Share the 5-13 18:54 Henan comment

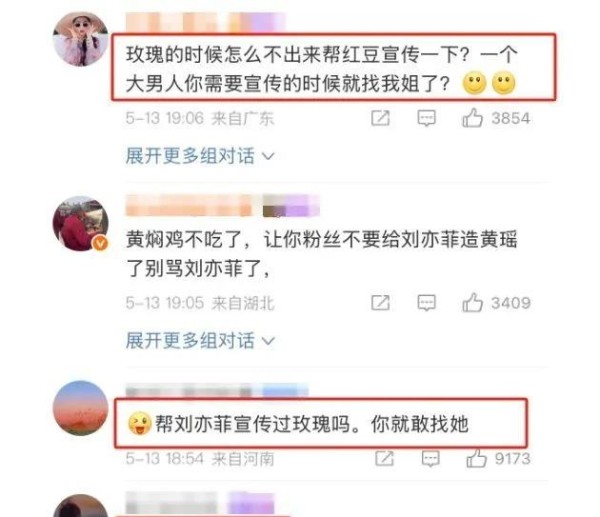[x=384, y=458]
